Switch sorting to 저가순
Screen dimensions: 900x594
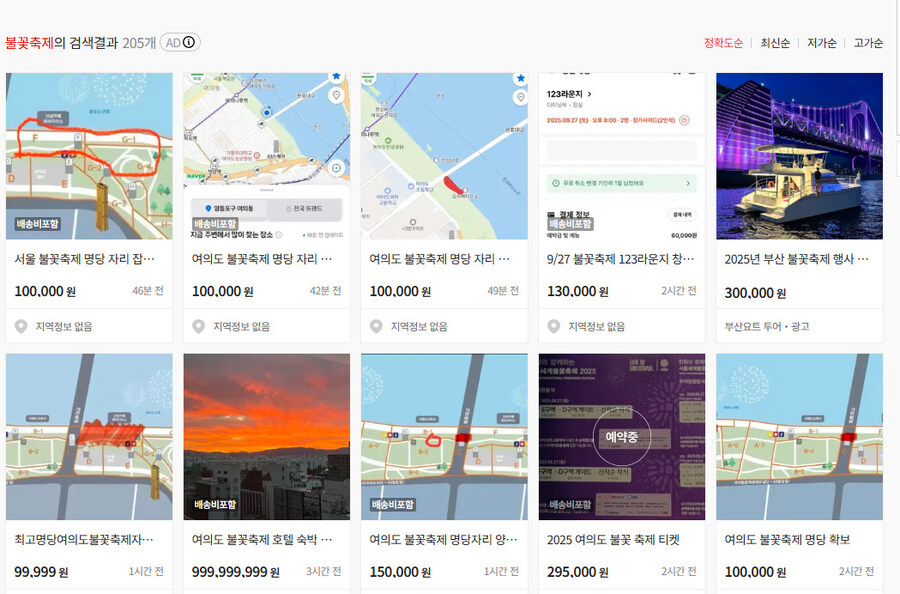click(821, 43)
